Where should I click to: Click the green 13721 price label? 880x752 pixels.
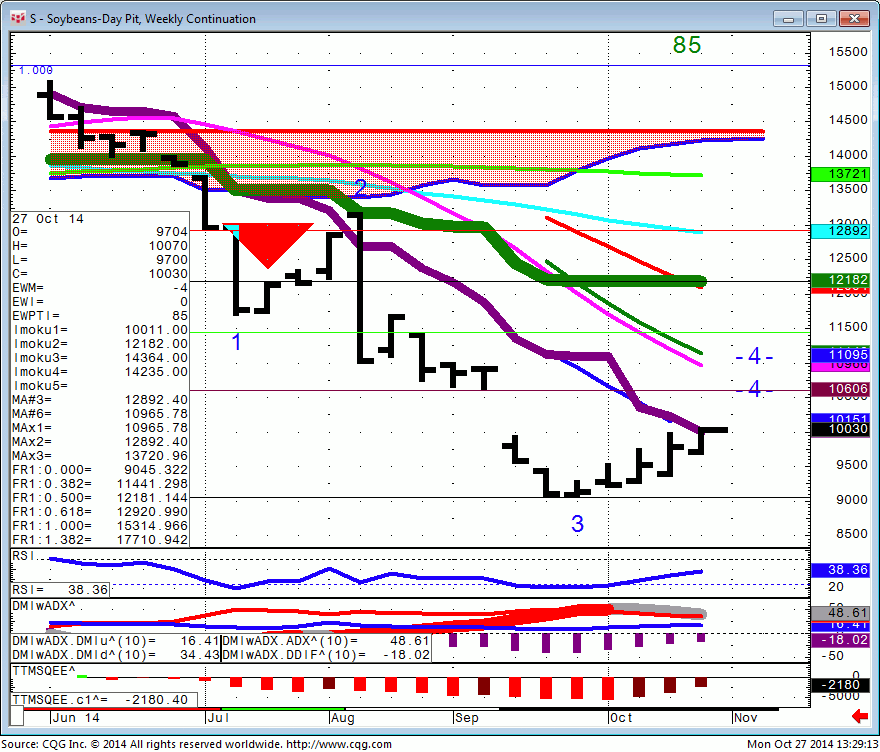pyautogui.click(x=841, y=175)
